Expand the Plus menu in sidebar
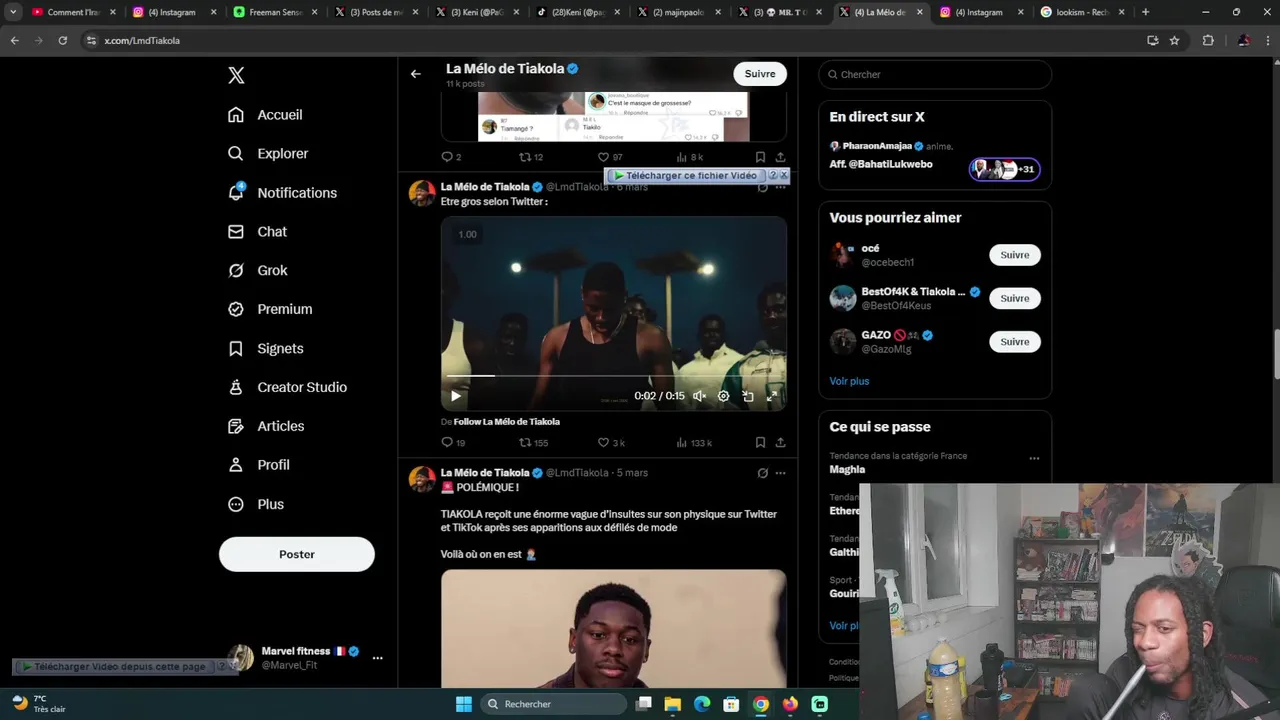Image resolution: width=1280 pixels, height=720 pixels. [x=256, y=505]
